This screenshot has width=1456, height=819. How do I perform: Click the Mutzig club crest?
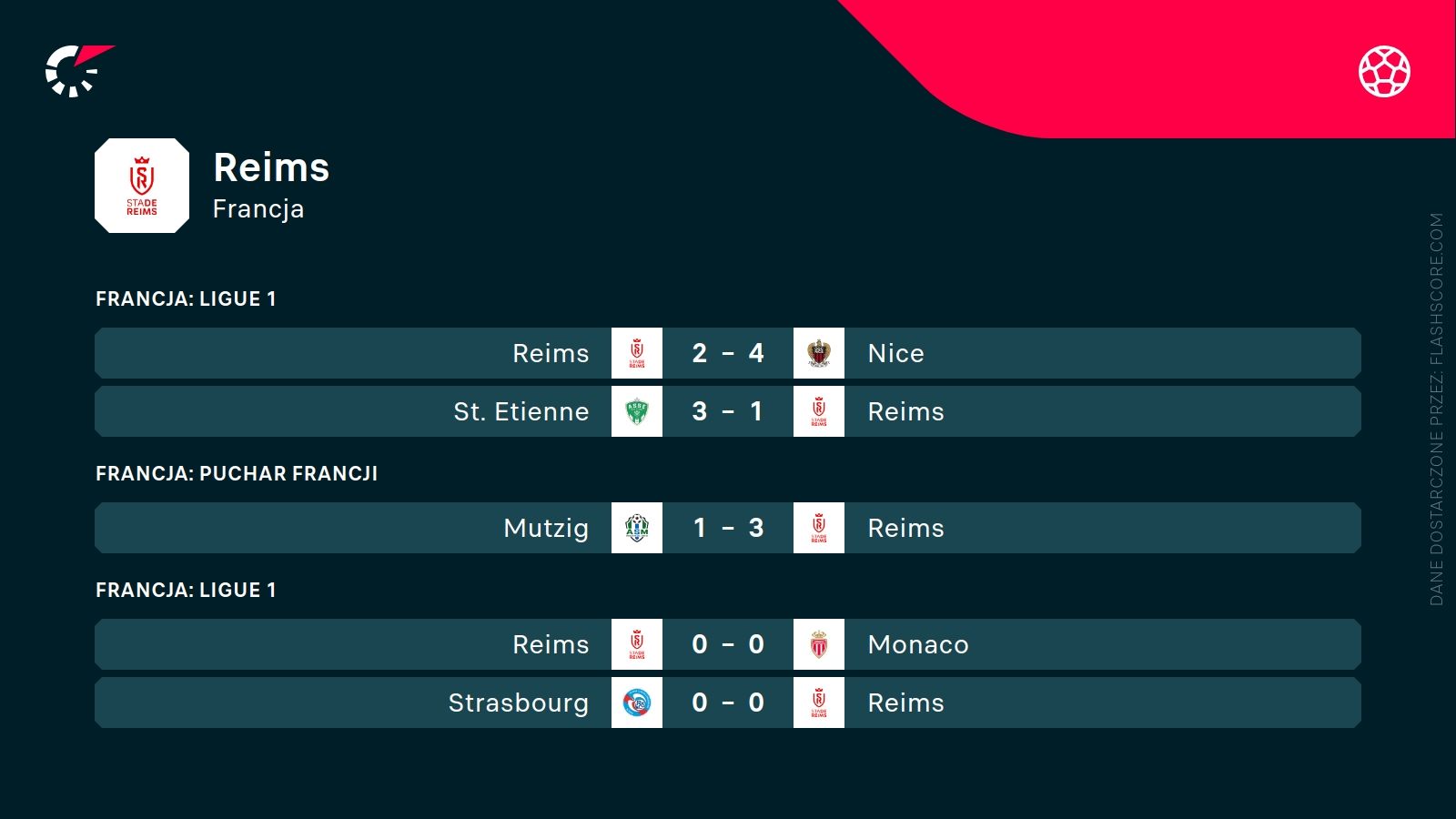tap(637, 528)
